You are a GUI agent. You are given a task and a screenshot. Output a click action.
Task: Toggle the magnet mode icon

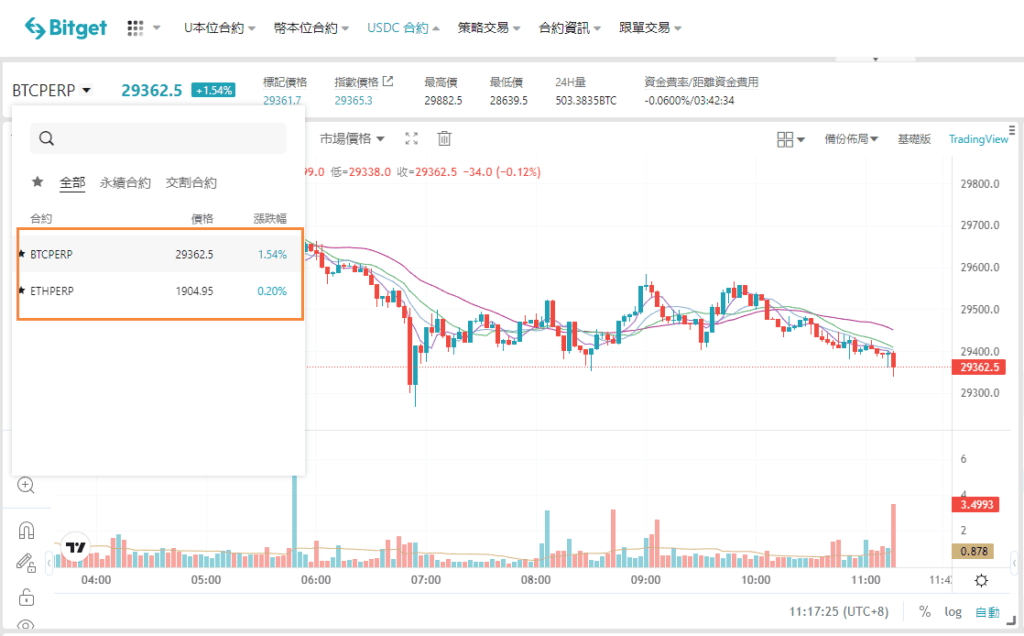(26, 530)
